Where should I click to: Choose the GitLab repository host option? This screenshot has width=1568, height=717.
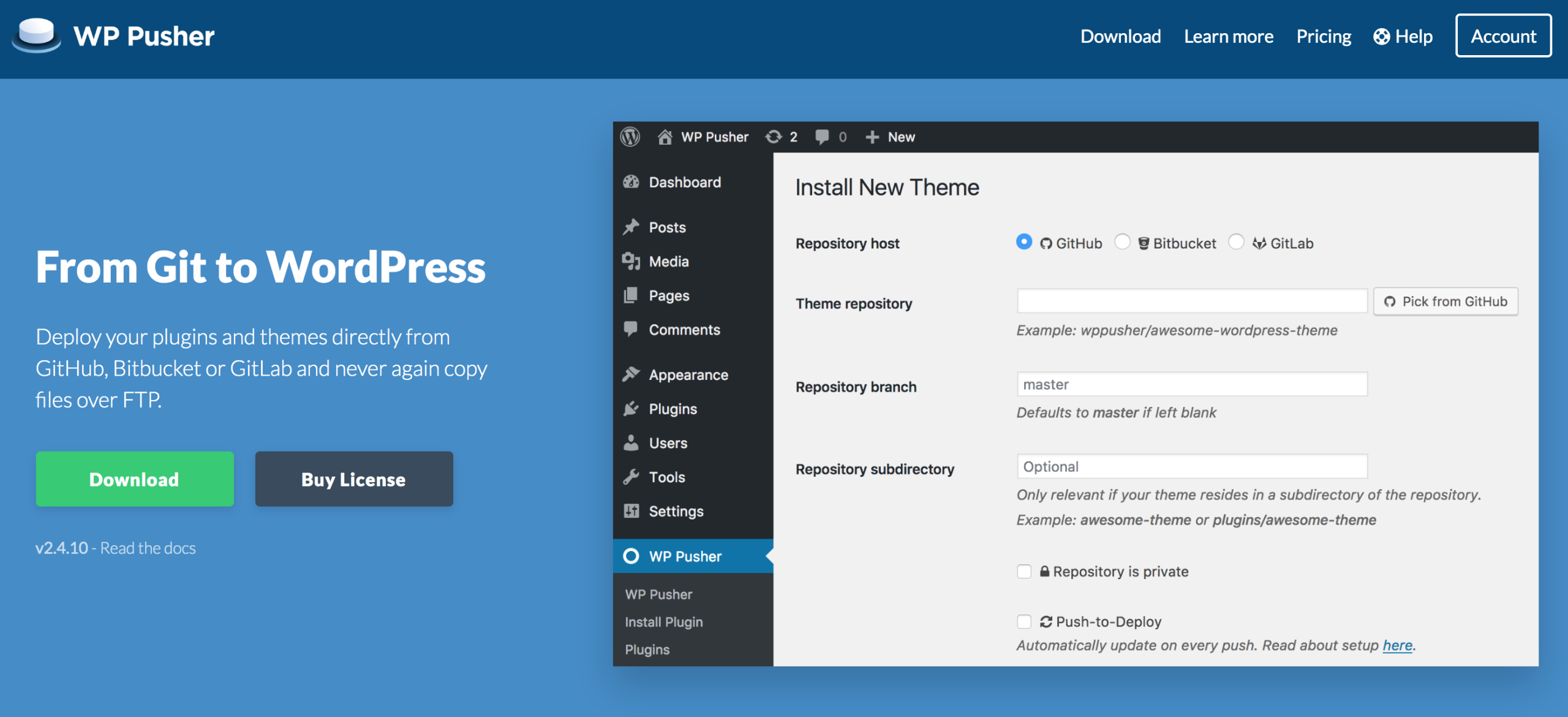tap(1236, 242)
